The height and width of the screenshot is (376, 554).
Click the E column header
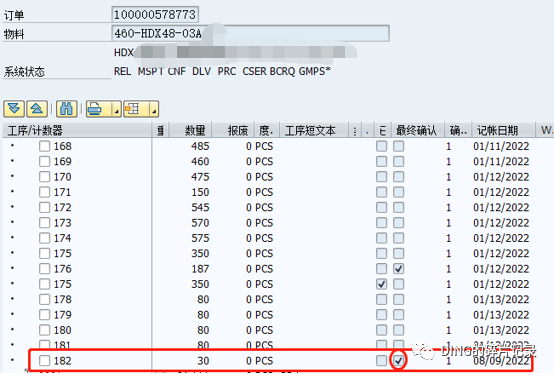pyautogui.click(x=382, y=130)
